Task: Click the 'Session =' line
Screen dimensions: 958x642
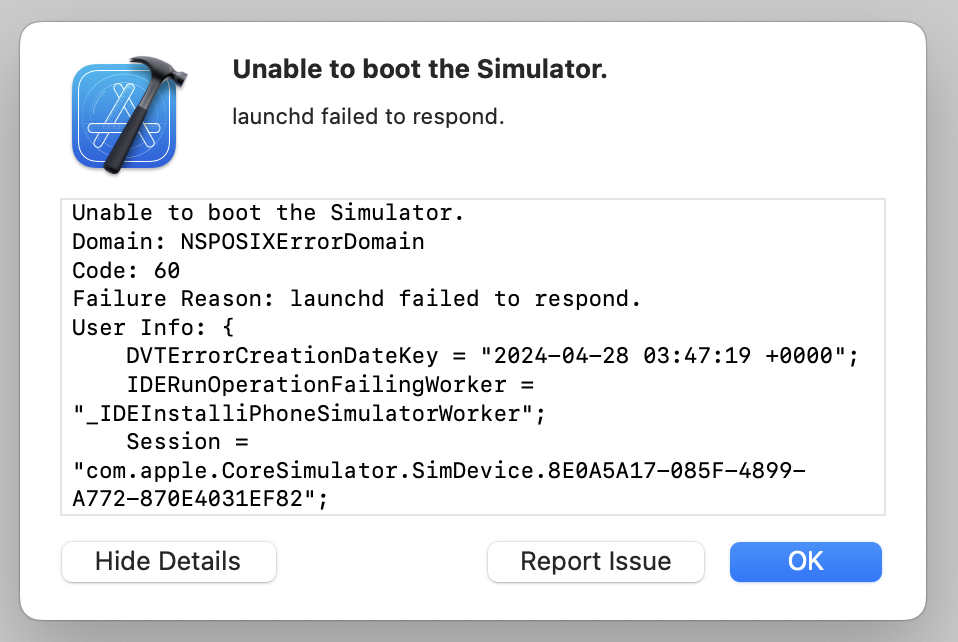Action: pyautogui.click(x=187, y=442)
